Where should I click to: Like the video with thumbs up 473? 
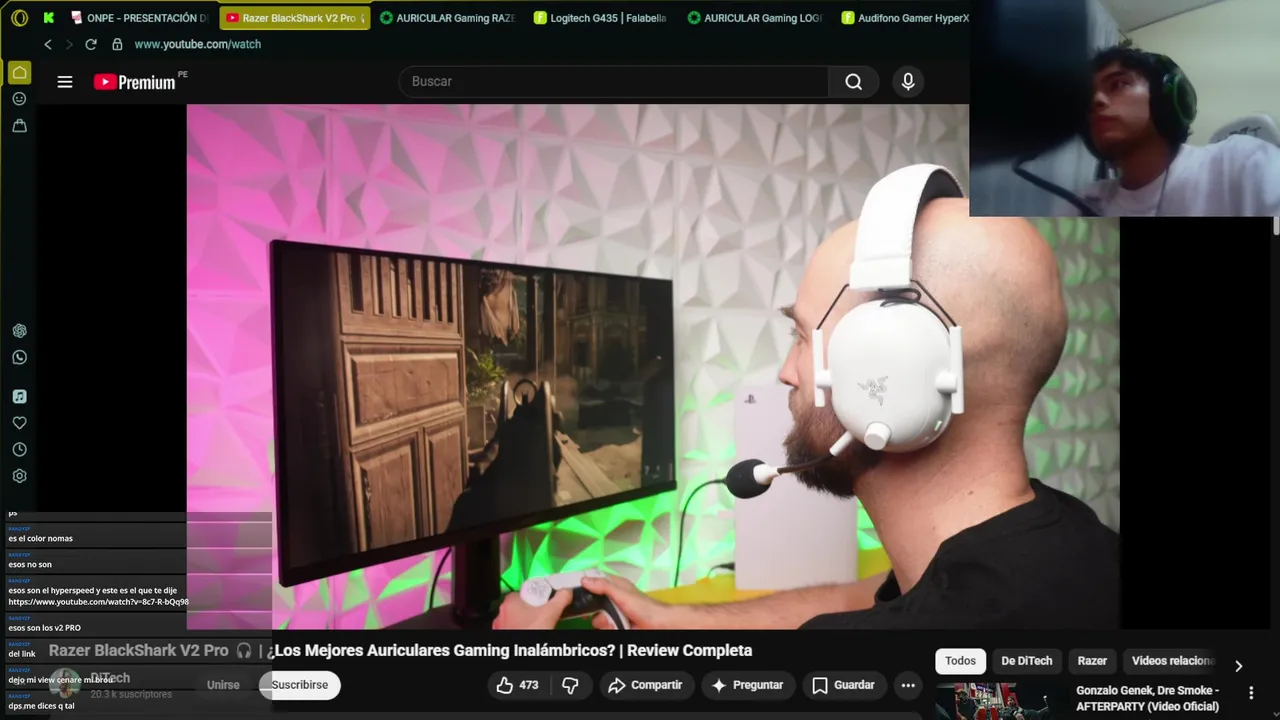pos(518,685)
